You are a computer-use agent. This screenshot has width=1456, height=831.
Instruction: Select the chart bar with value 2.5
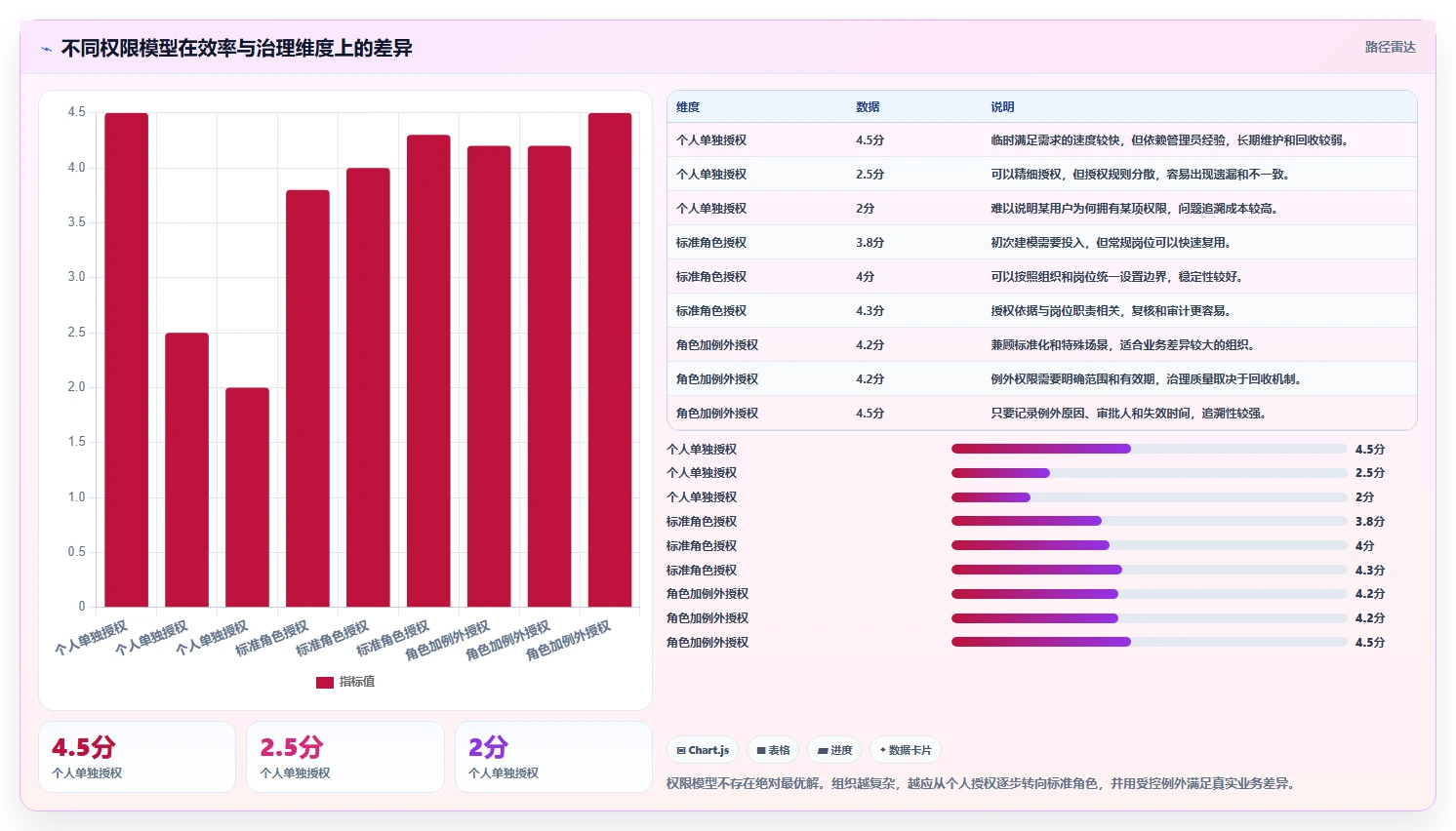coord(186,470)
